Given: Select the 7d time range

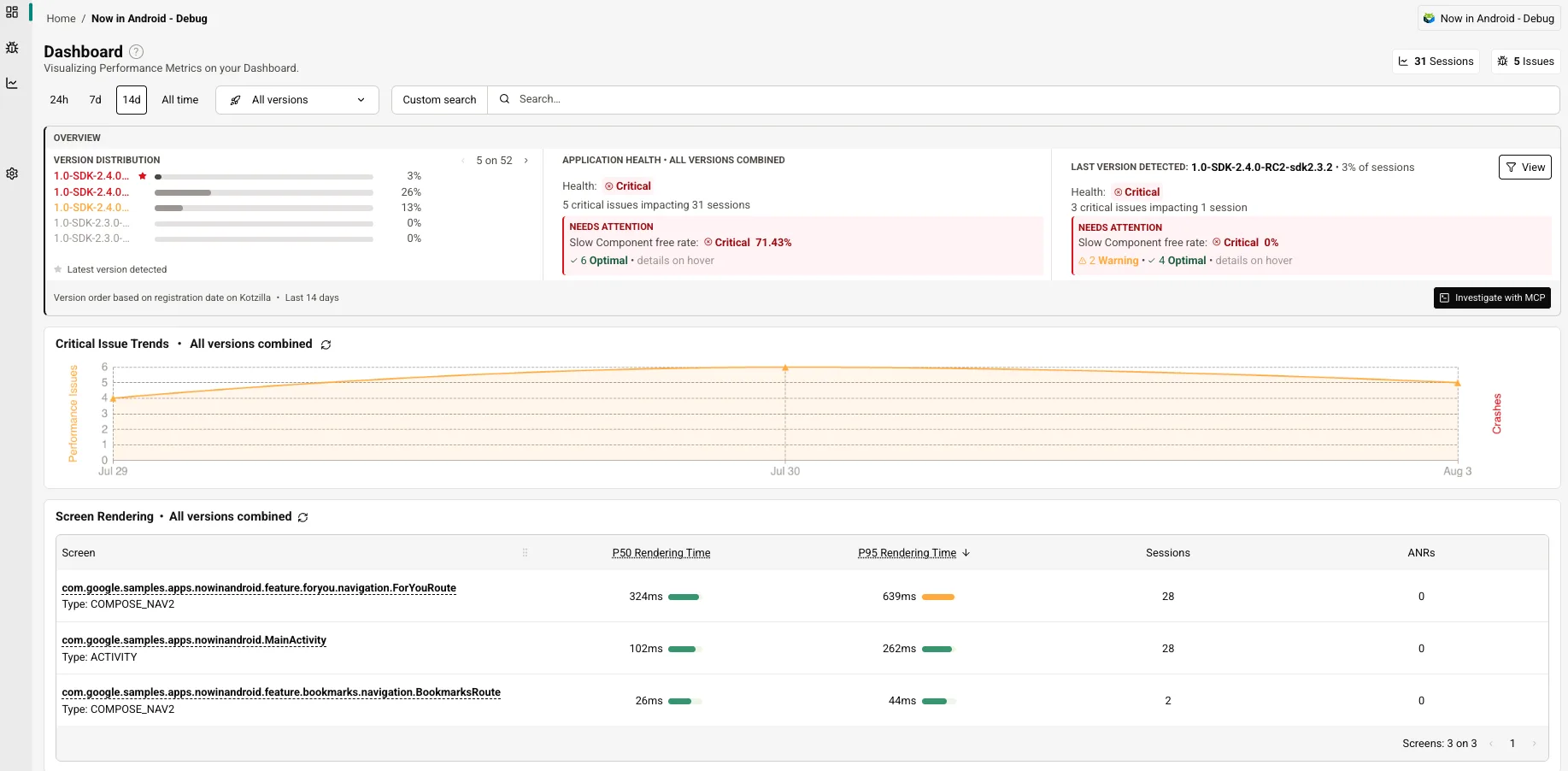Looking at the screenshot, I should [x=95, y=100].
